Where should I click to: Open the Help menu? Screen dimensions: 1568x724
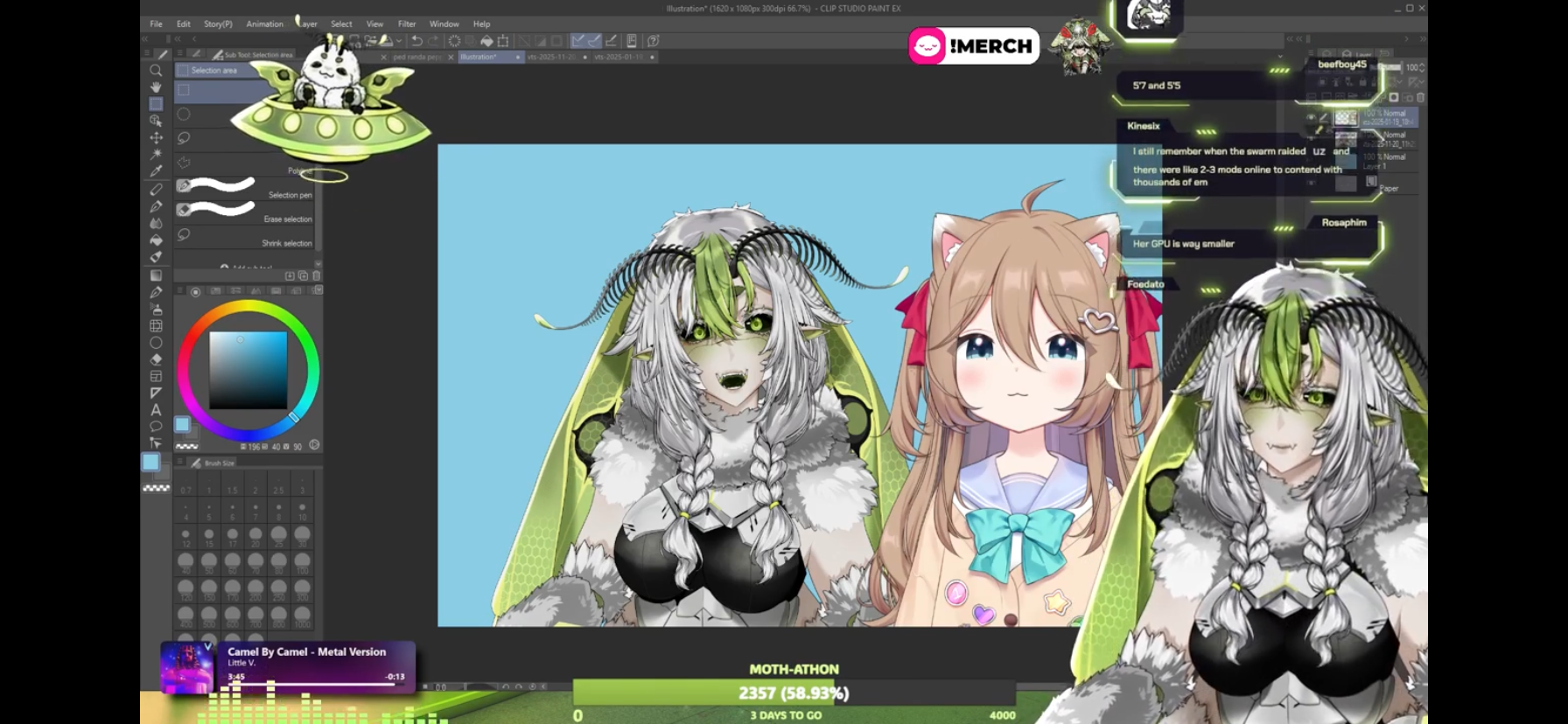[482, 24]
